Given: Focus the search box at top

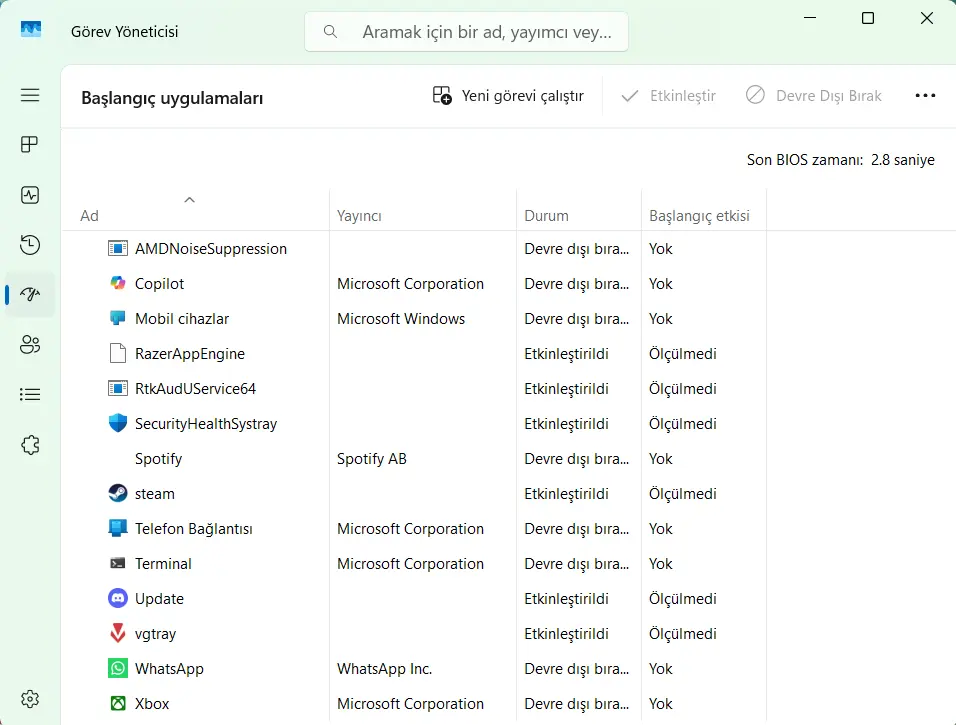Looking at the screenshot, I should coord(466,32).
